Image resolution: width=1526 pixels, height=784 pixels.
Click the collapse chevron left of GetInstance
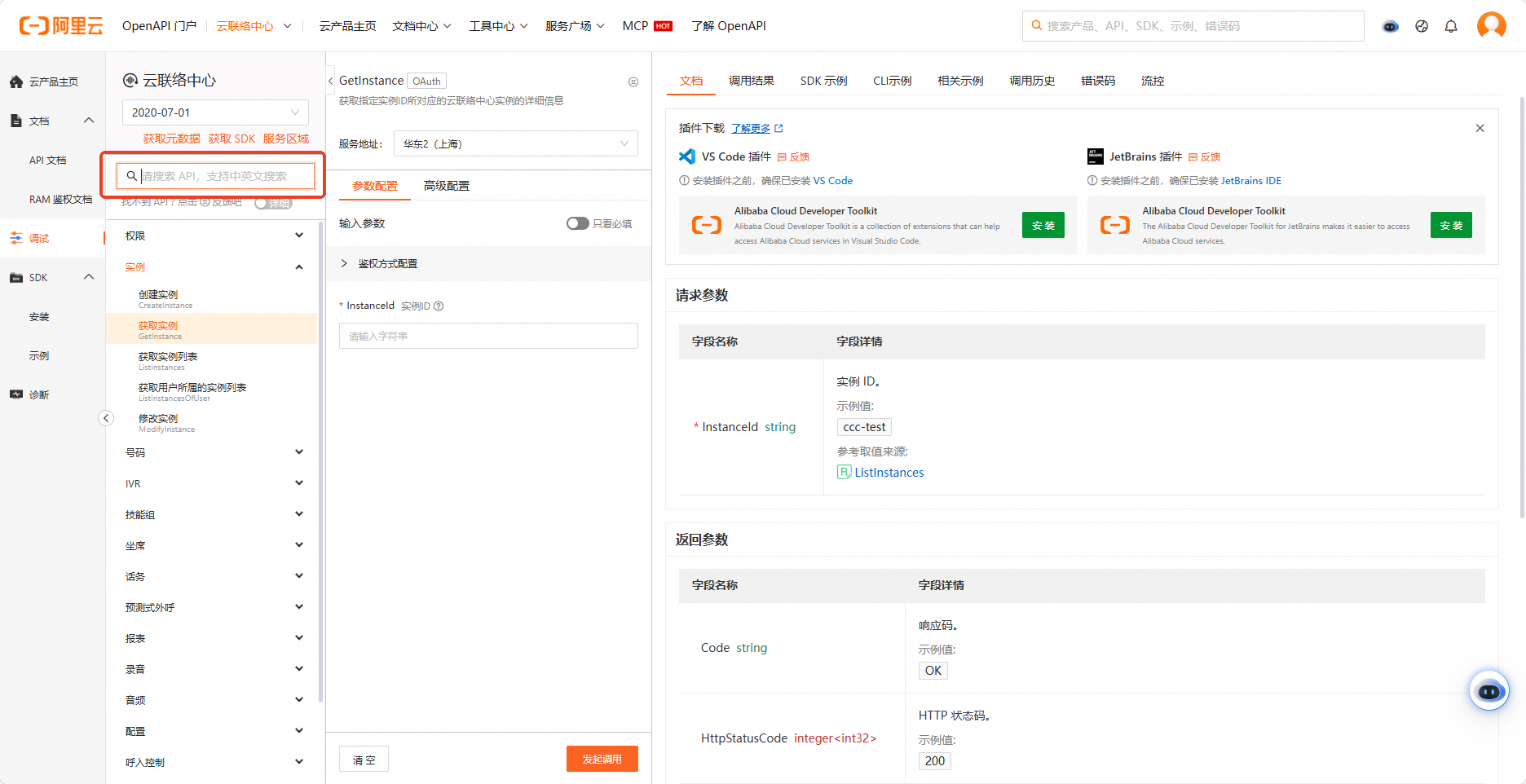tap(331, 81)
